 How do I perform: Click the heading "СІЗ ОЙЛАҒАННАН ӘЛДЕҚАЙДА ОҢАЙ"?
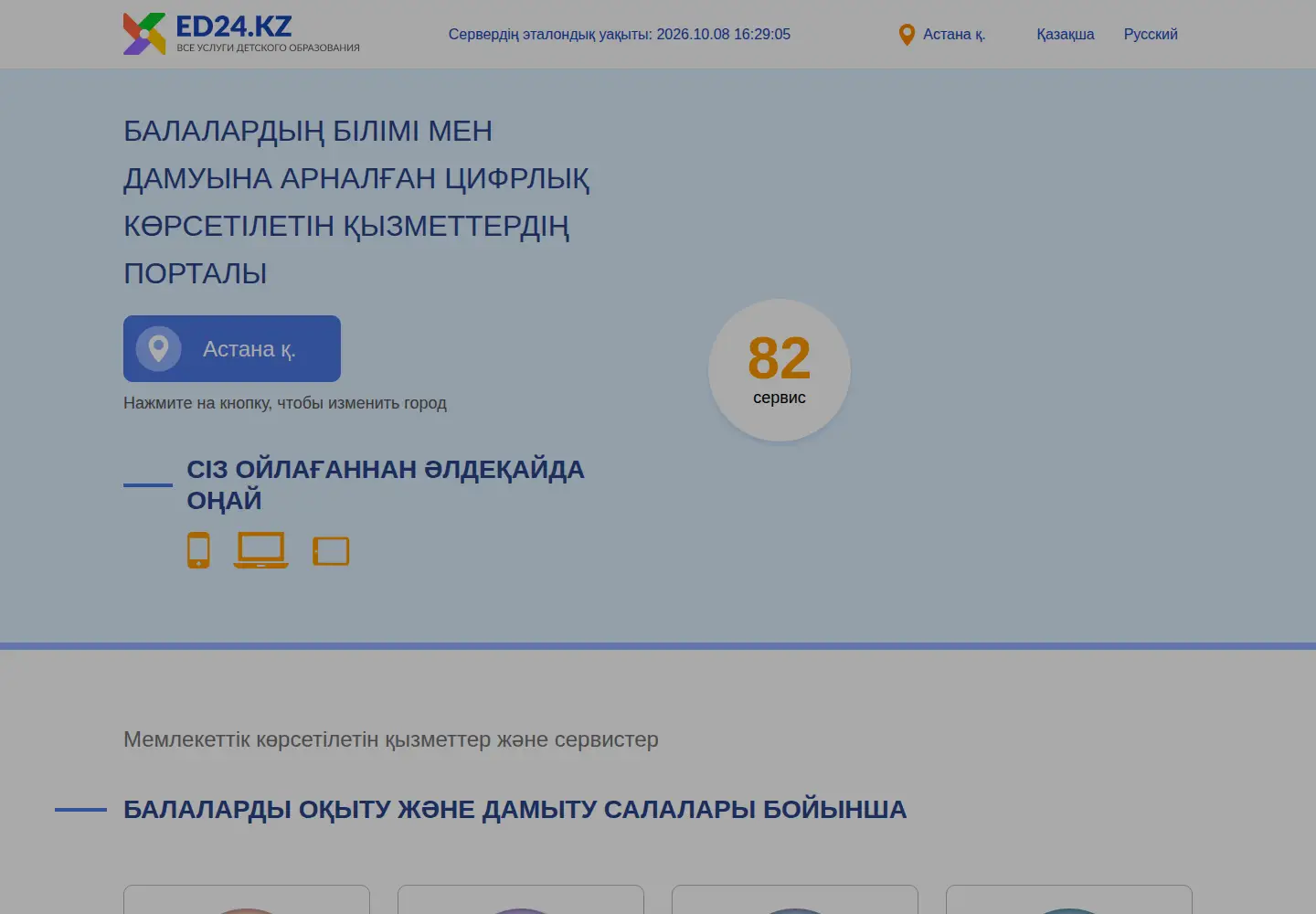pos(386,484)
